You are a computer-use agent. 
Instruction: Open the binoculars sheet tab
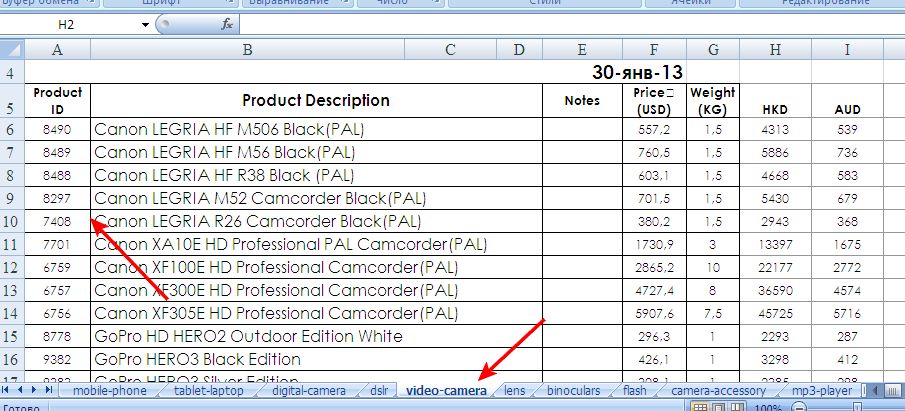pos(574,391)
